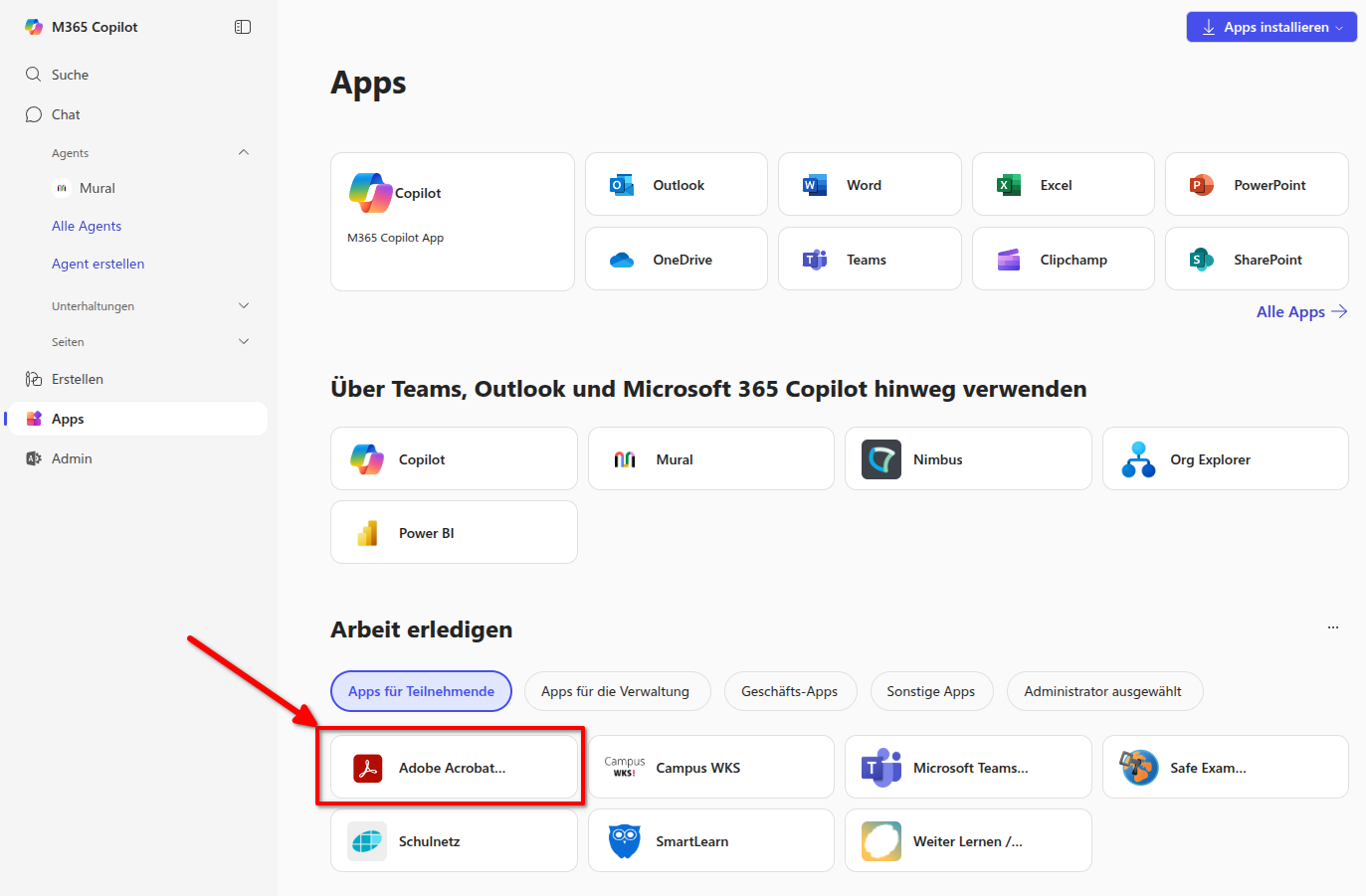Click the Admin icon in sidebar

coord(34,458)
